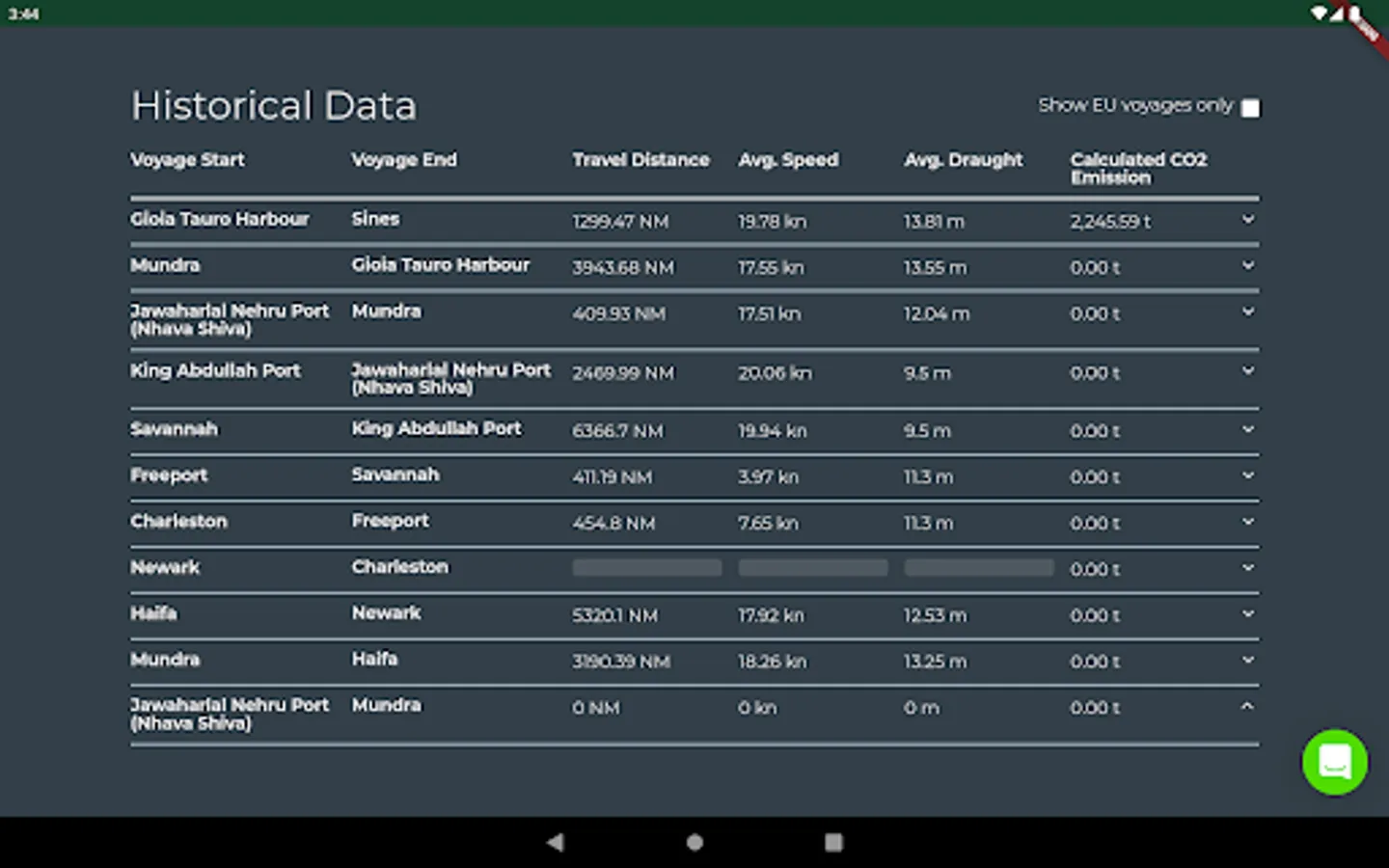The image size is (1389, 868).
Task: Click the Voyage Start column header
Action: pyautogui.click(x=187, y=160)
